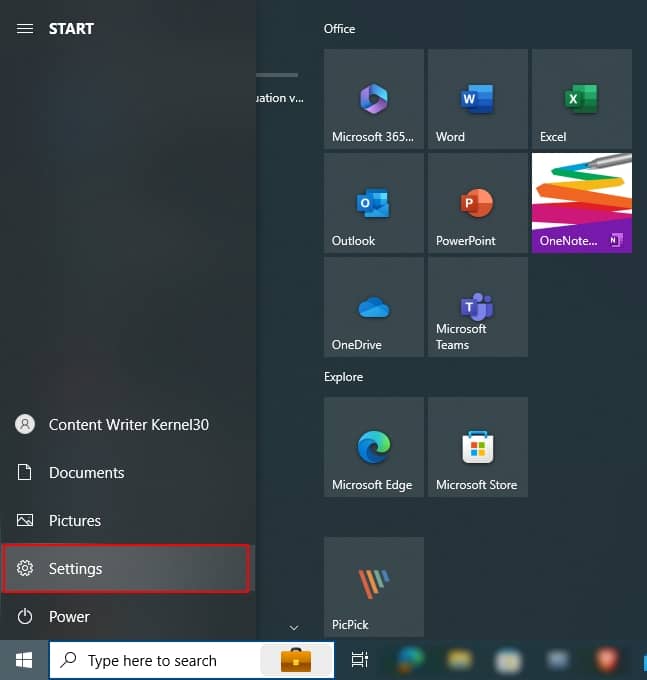Open the Power options

pyautogui.click(x=126, y=617)
